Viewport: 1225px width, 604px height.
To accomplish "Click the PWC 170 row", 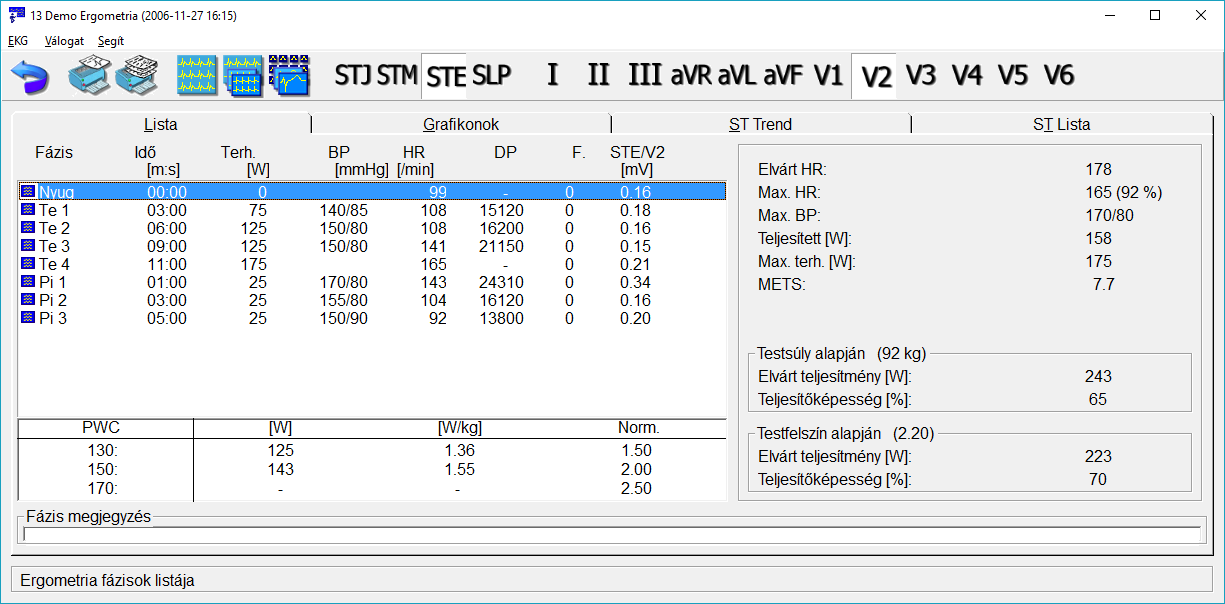I will point(372,488).
